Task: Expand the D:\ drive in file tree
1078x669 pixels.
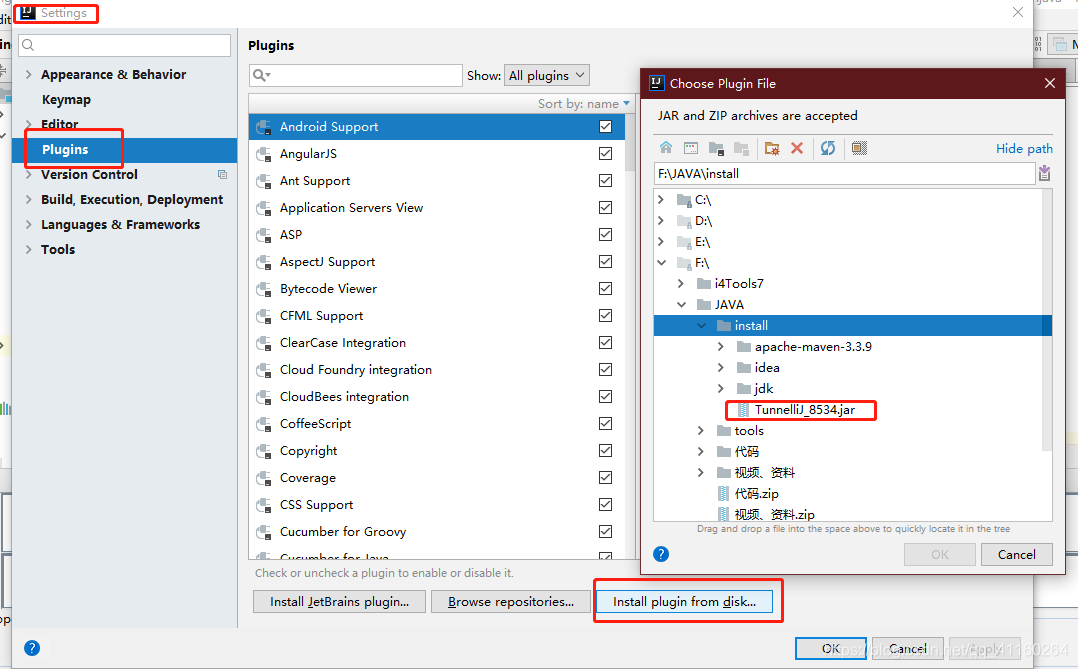Action: (661, 221)
